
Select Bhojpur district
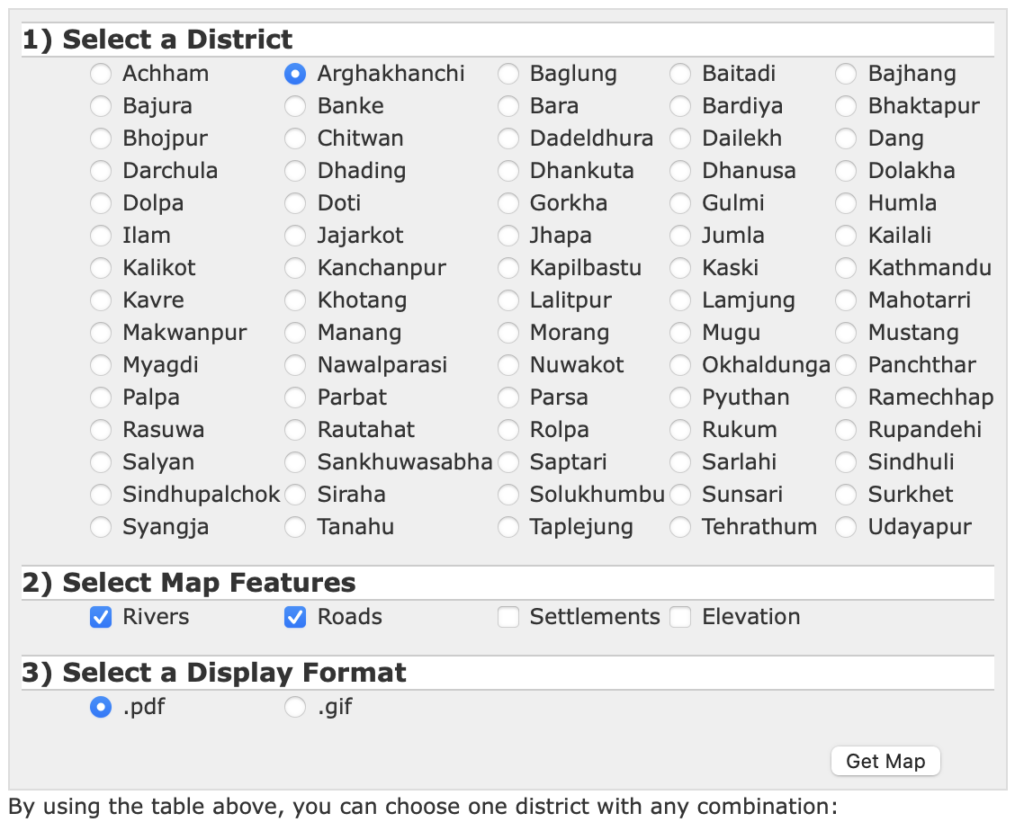pos(101,138)
